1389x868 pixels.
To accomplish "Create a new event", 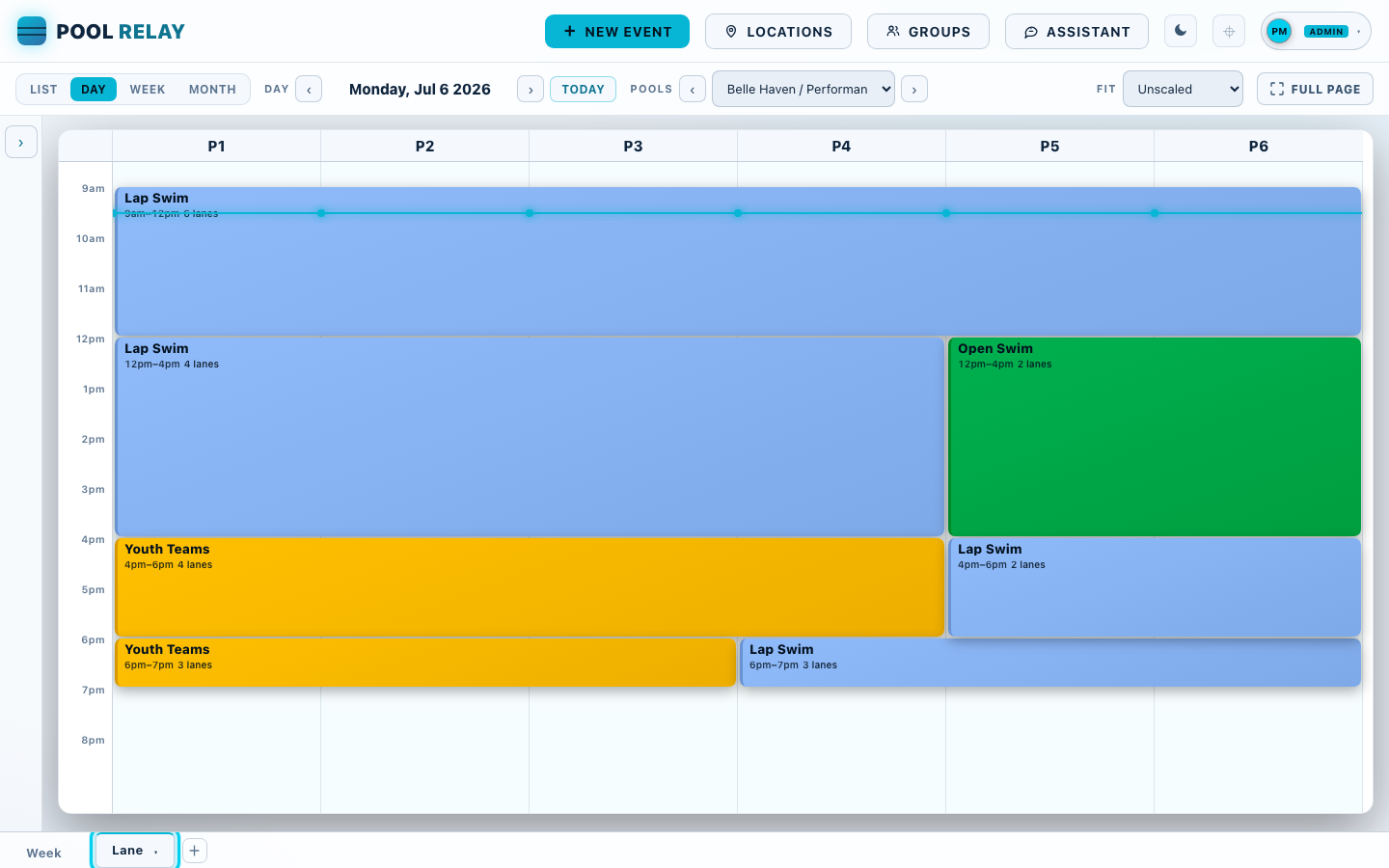I will [617, 31].
